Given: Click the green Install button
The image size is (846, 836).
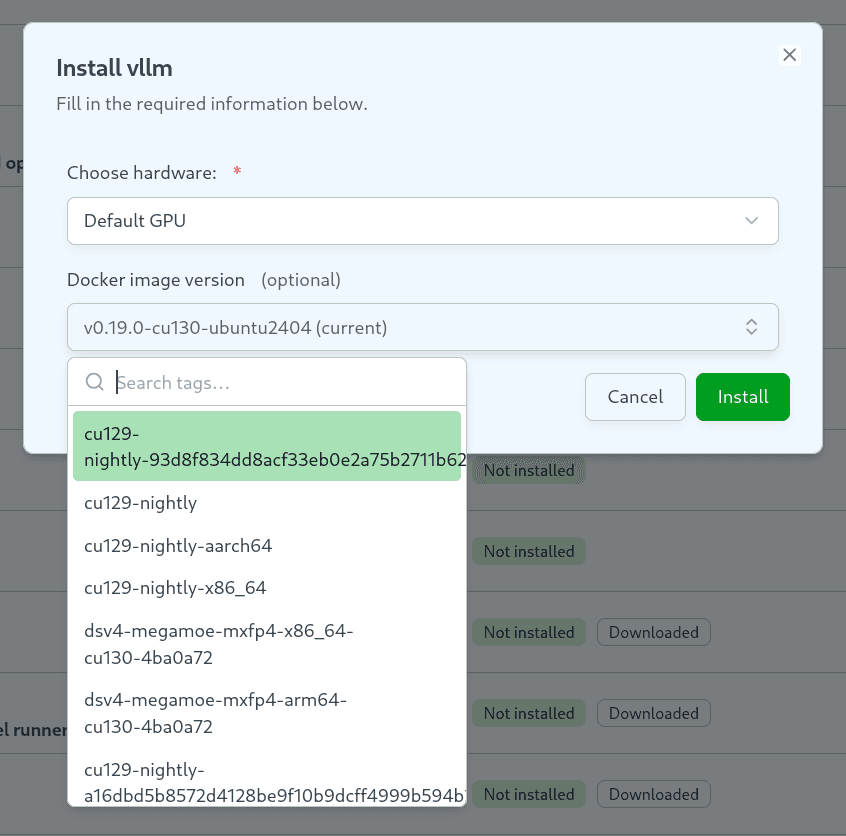Looking at the screenshot, I should point(742,397).
